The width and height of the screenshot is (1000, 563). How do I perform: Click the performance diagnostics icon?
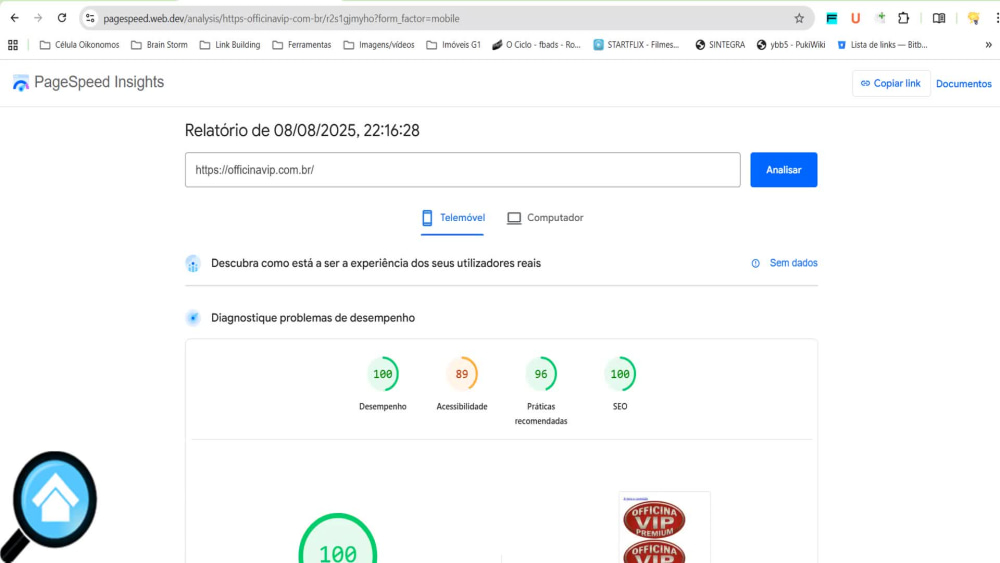click(193, 318)
